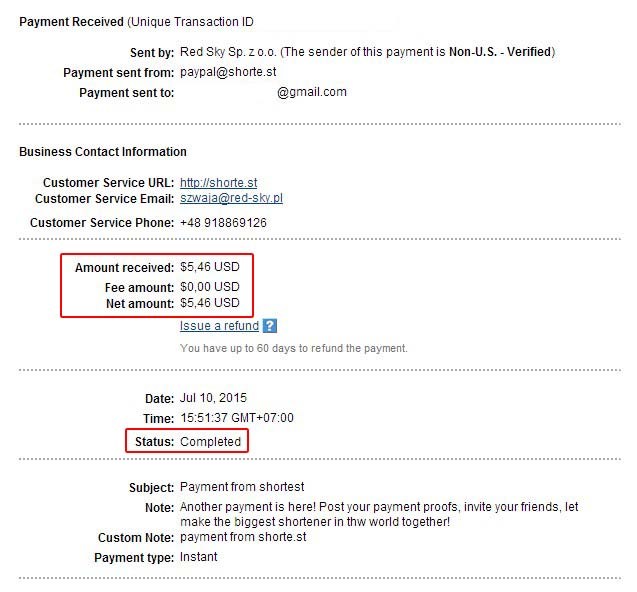637x592 pixels.
Task: Click the Net amount value
Action: click(x=210, y=303)
